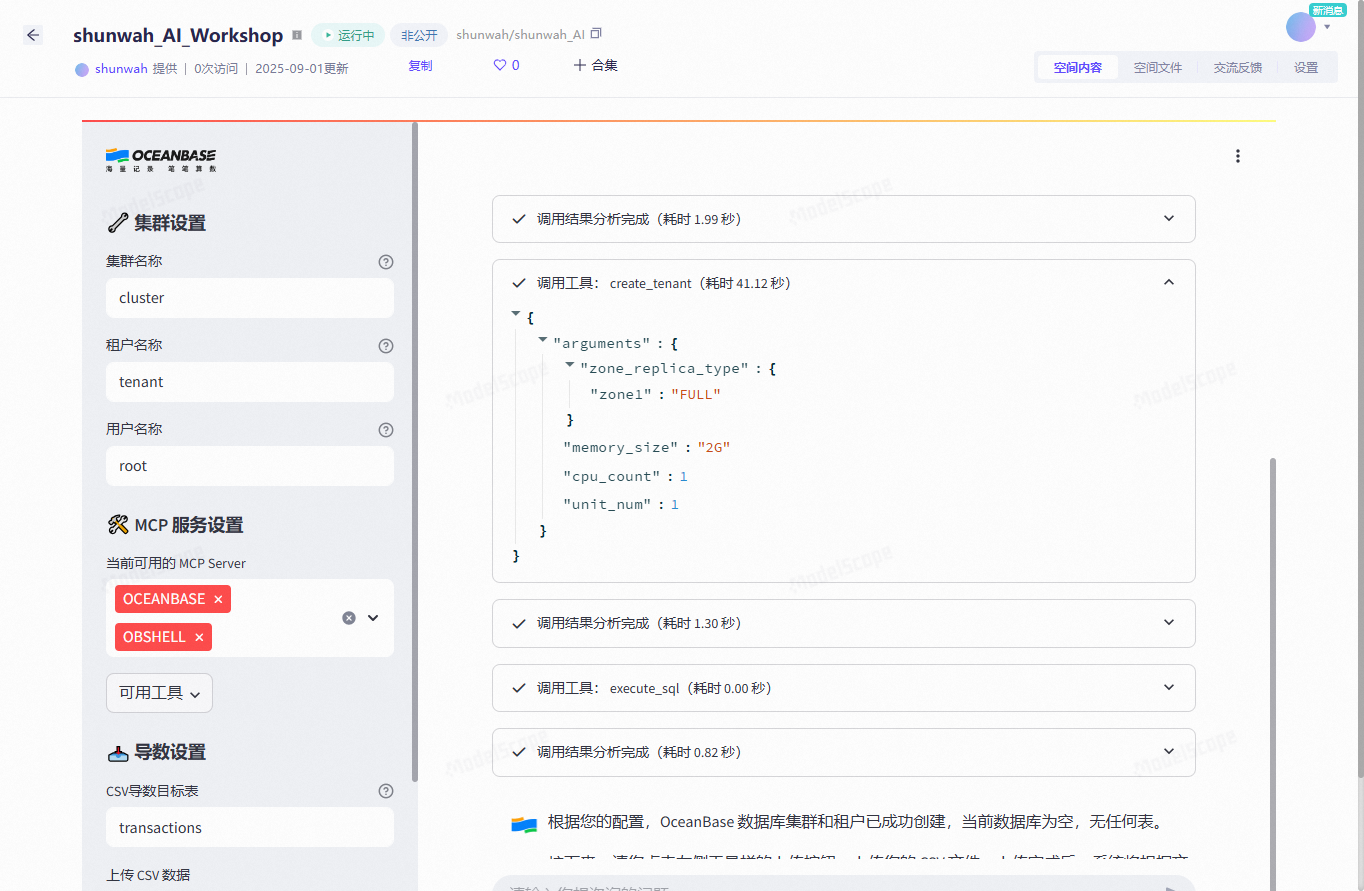Click the check mark on the create_tenant row
Image resolution: width=1364 pixels, height=891 pixels.
pyautogui.click(x=519, y=283)
